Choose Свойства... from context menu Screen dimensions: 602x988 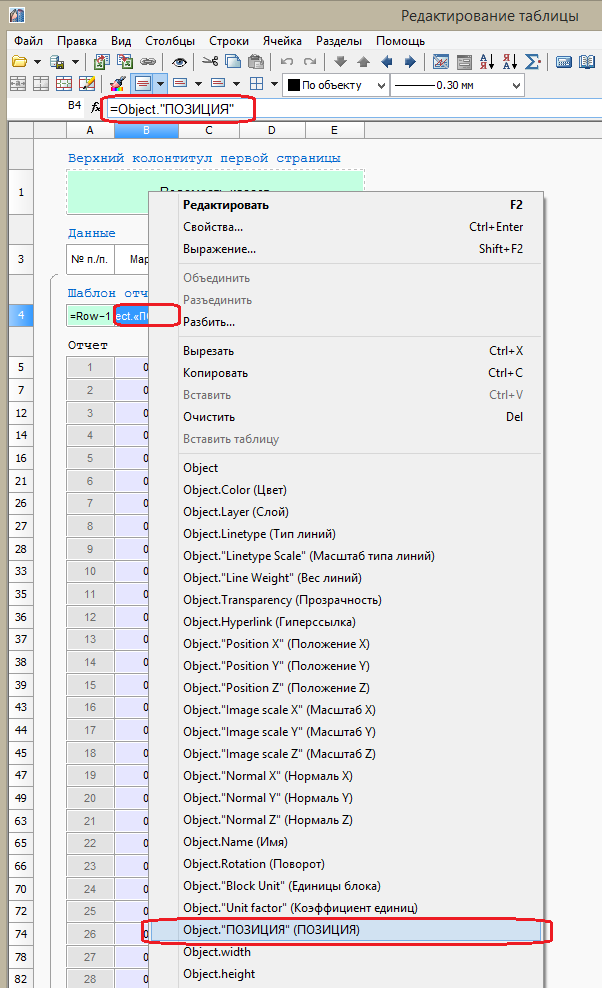point(346,227)
